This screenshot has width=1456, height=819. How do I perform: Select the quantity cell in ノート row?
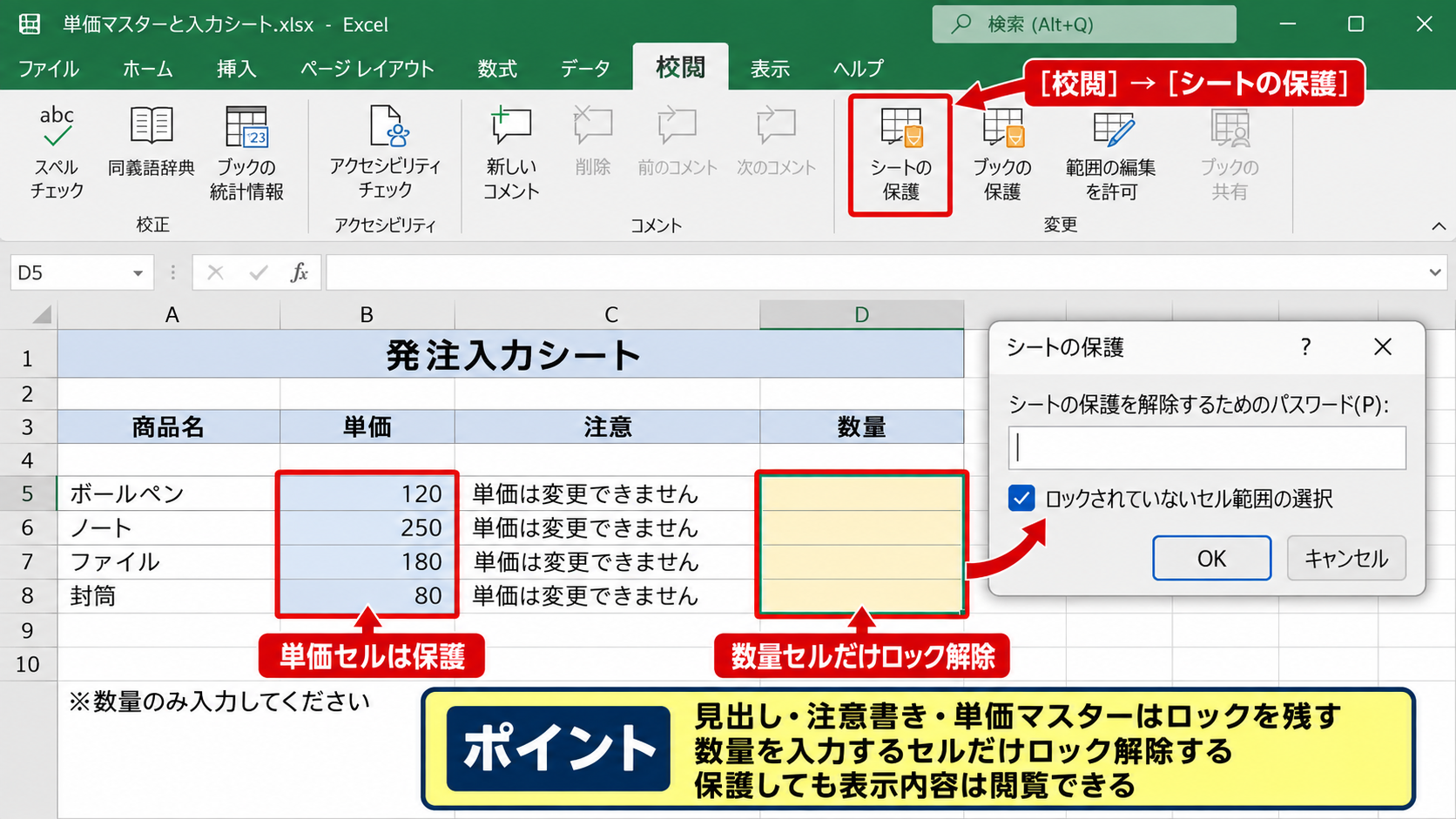[861, 527]
